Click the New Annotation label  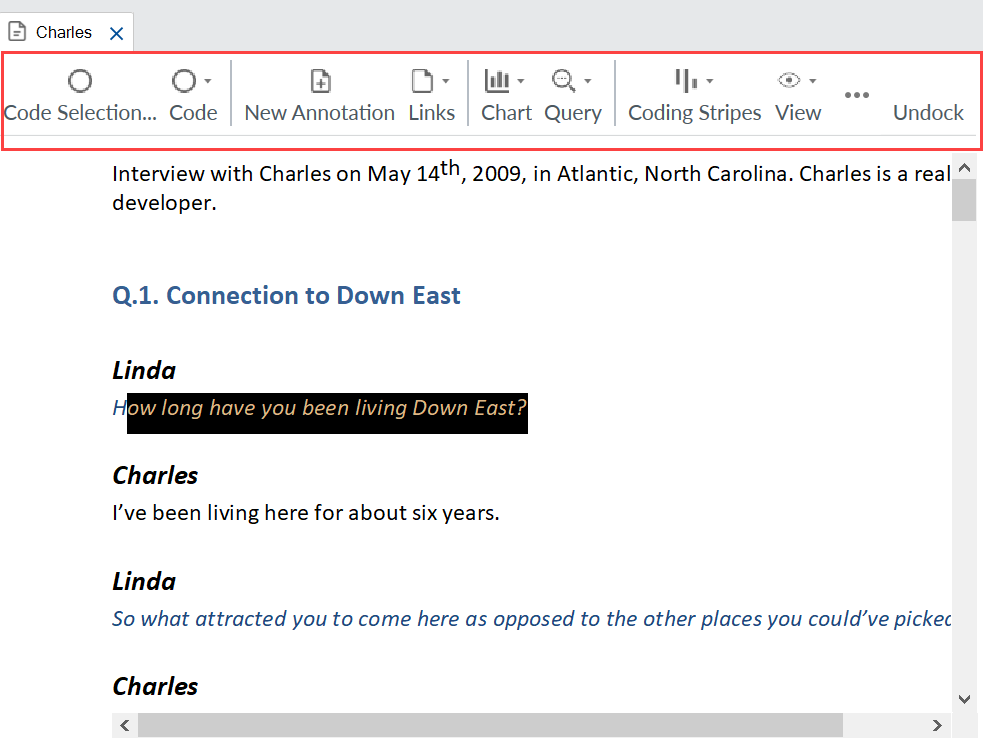pos(320,113)
